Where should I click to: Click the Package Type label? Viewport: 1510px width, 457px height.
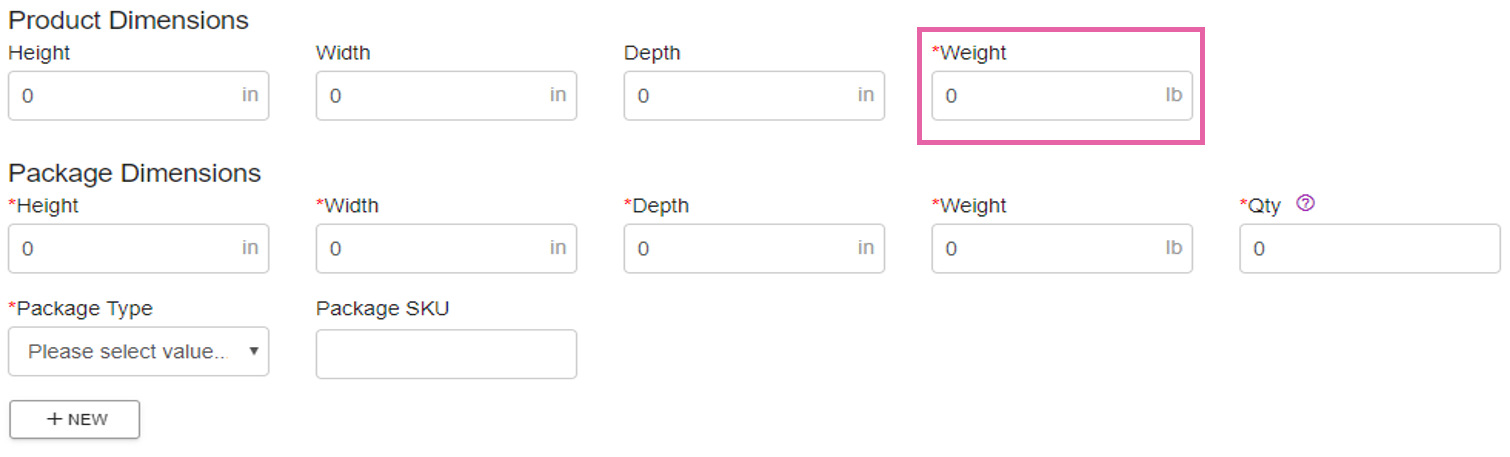pyautogui.click(x=80, y=308)
